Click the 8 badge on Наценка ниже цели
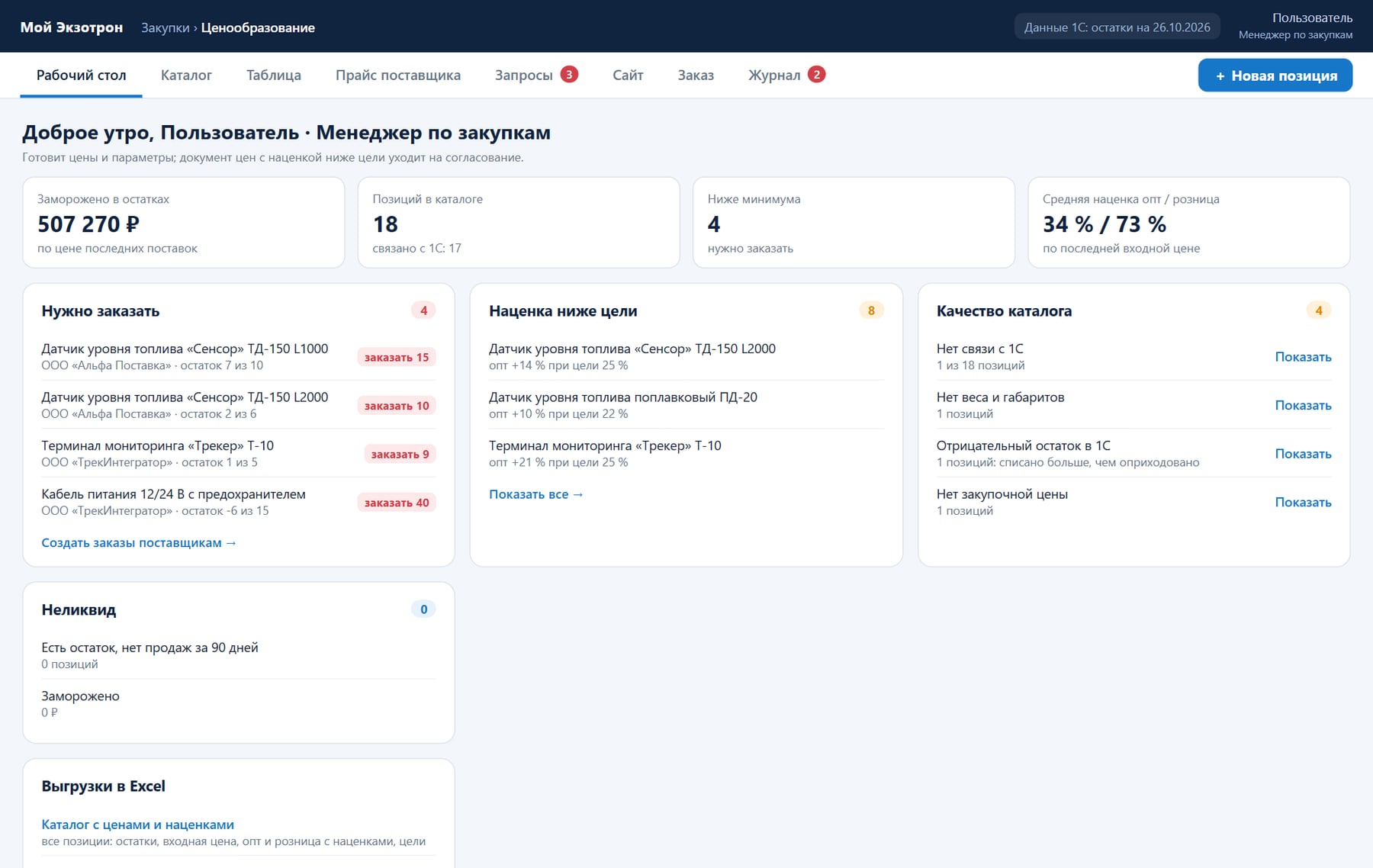Viewport: 1373px width, 868px height. pyautogui.click(x=871, y=310)
